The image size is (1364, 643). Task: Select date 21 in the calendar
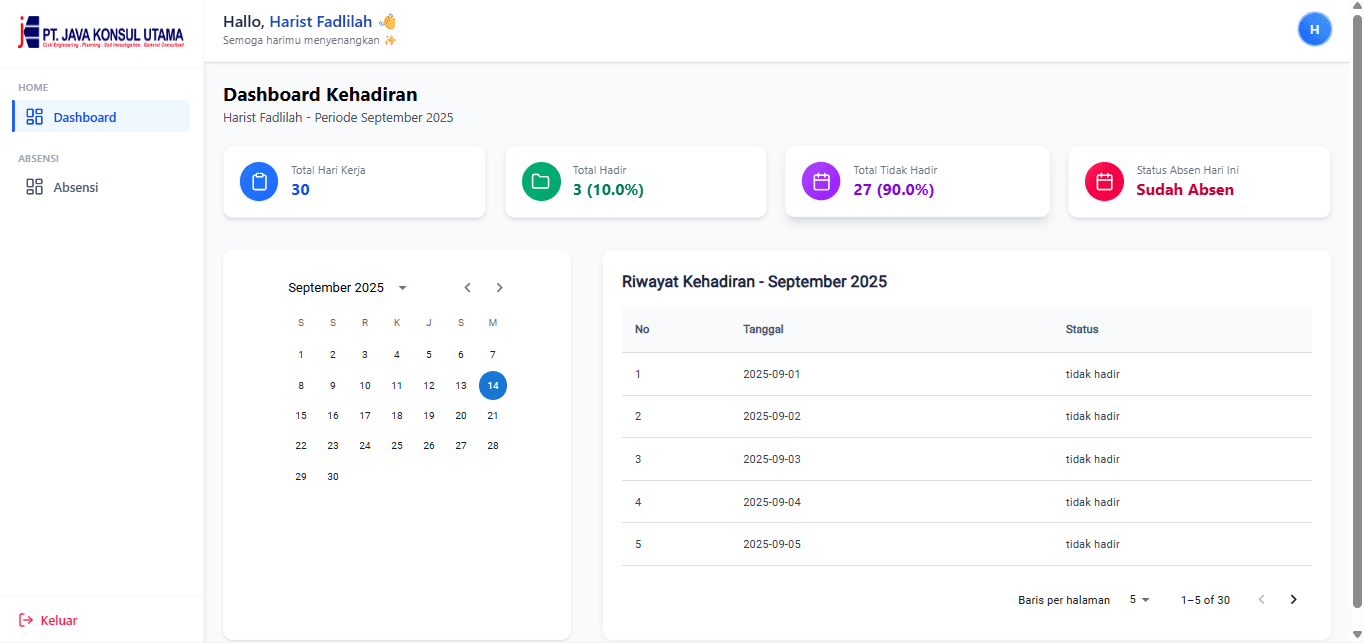493,416
